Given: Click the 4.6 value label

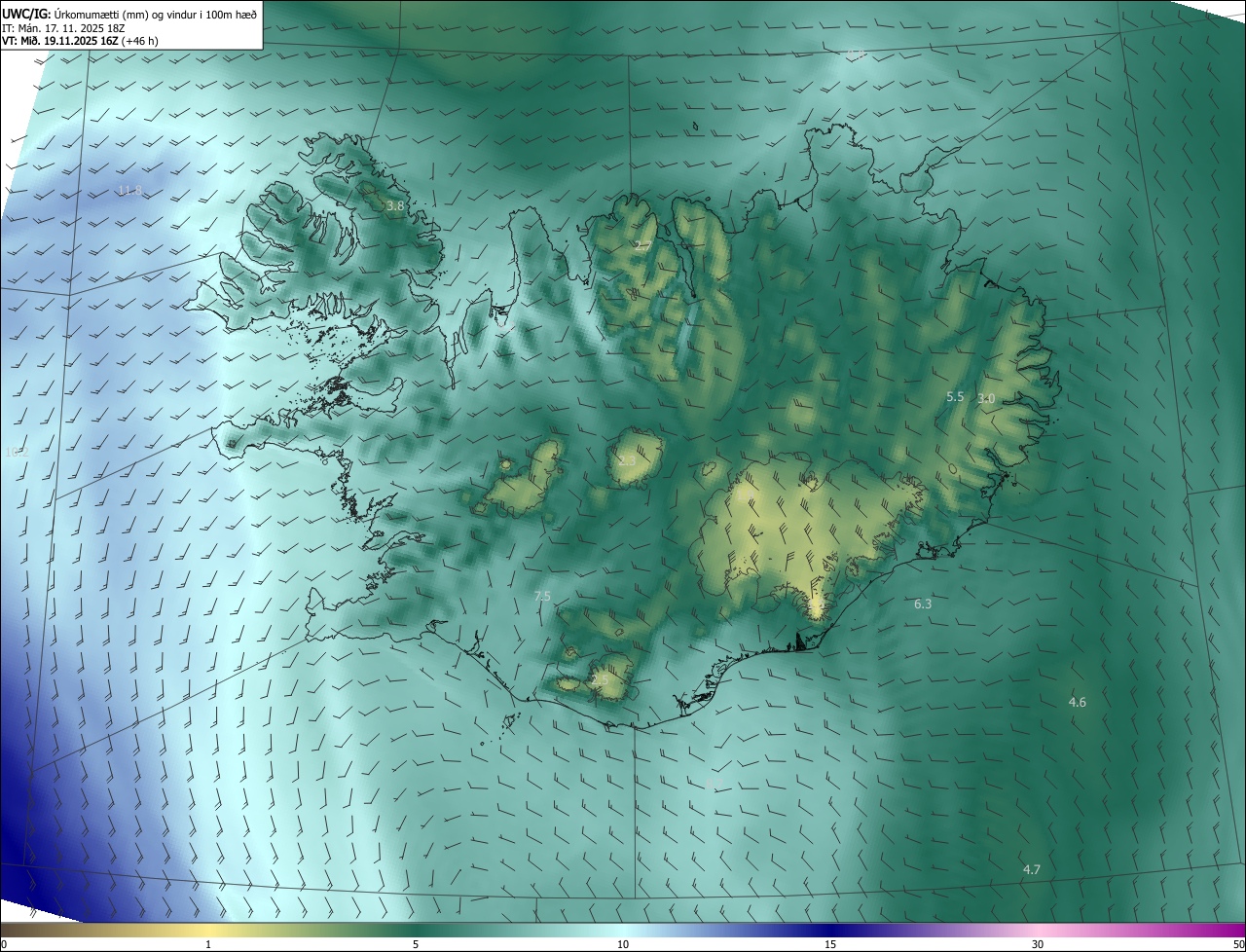Looking at the screenshot, I should coord(1078,702).
